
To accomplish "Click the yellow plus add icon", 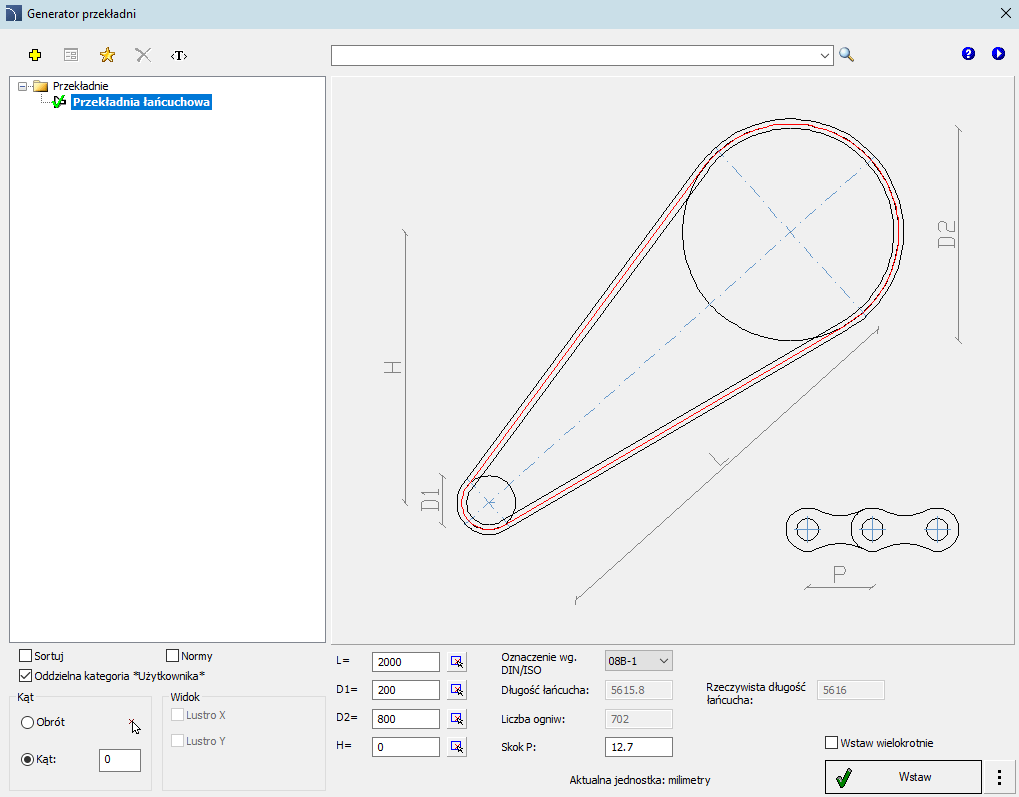I will tap(35, 55).
